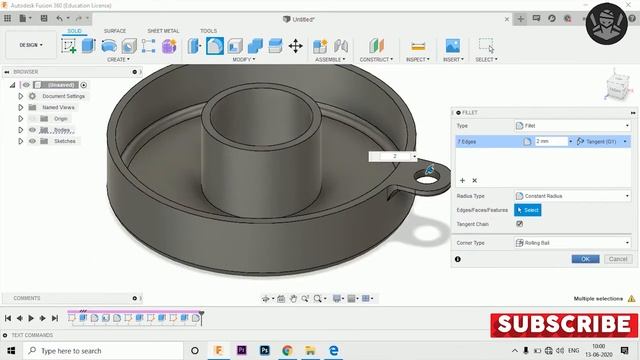Click the Create Sketch tool icon
This screenshot has height=360, width=640.
coord(69,46)
